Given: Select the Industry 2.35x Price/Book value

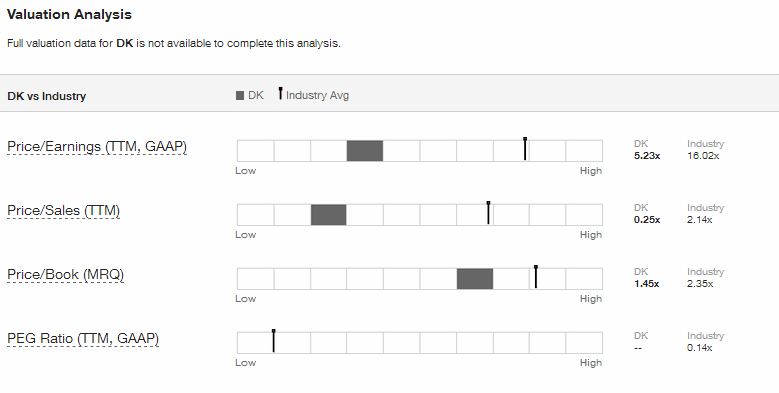Looking at the screenshot, I should (x=700, y=284).
